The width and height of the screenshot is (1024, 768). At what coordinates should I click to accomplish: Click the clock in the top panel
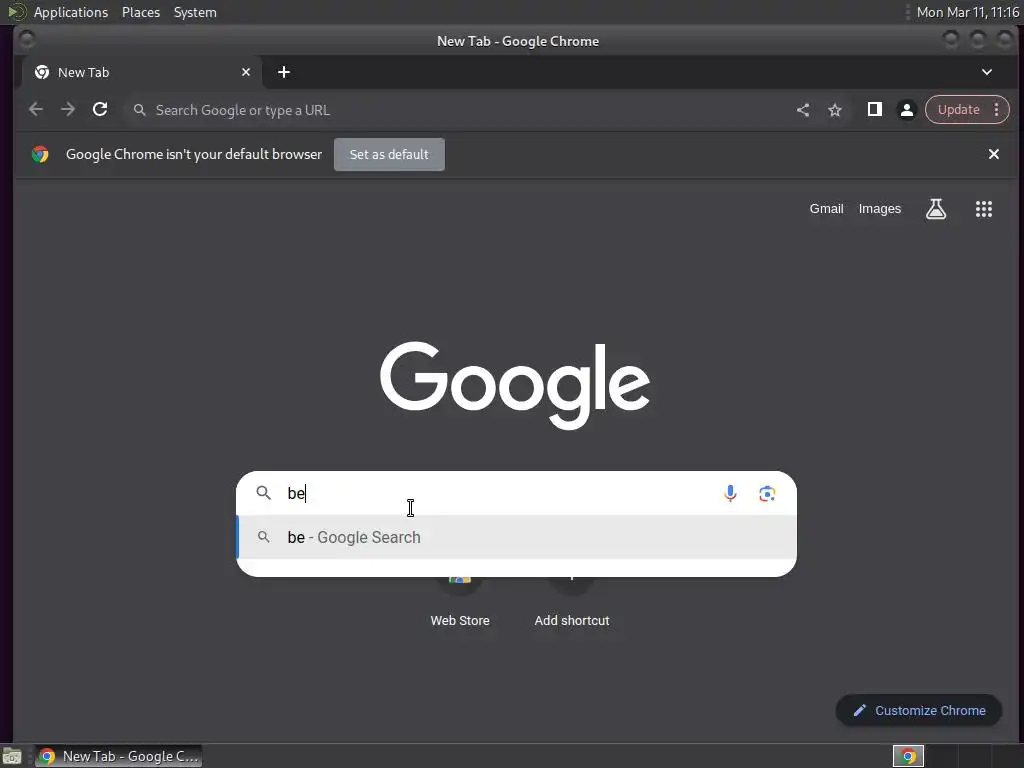pyautogui.click(x=967, y=12)
